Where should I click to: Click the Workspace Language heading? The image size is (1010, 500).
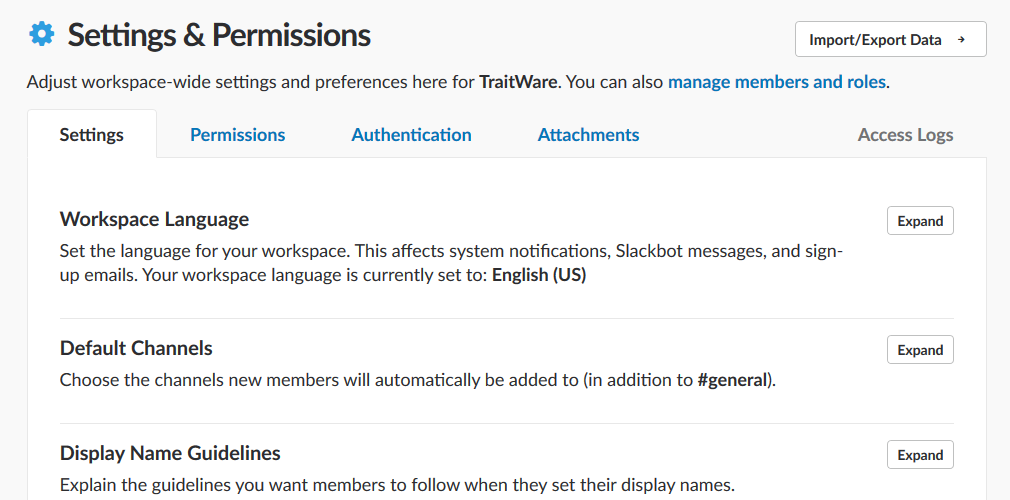155,220
